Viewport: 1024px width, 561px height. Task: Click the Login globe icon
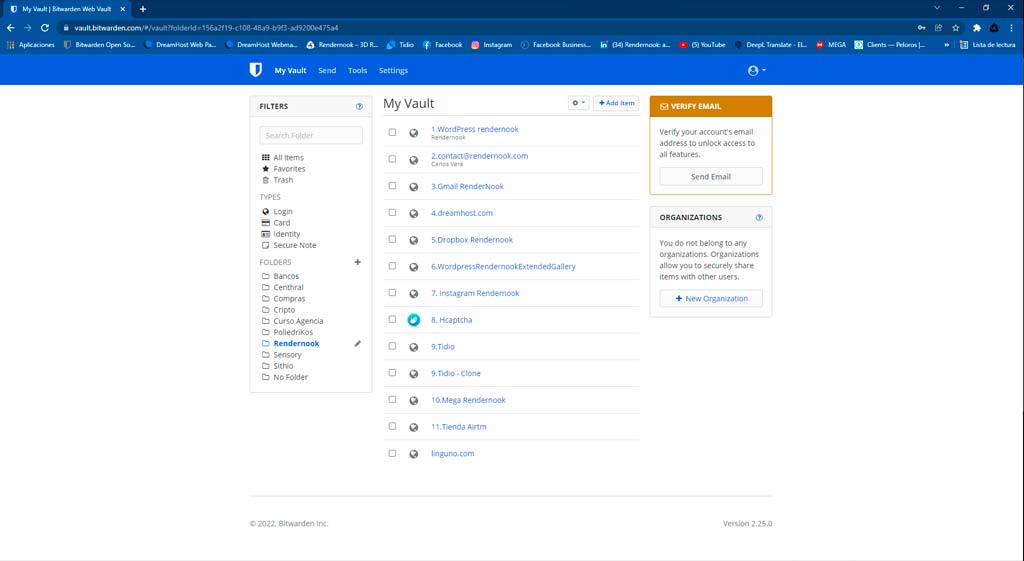pyautogui.click(x=266, y=212)
